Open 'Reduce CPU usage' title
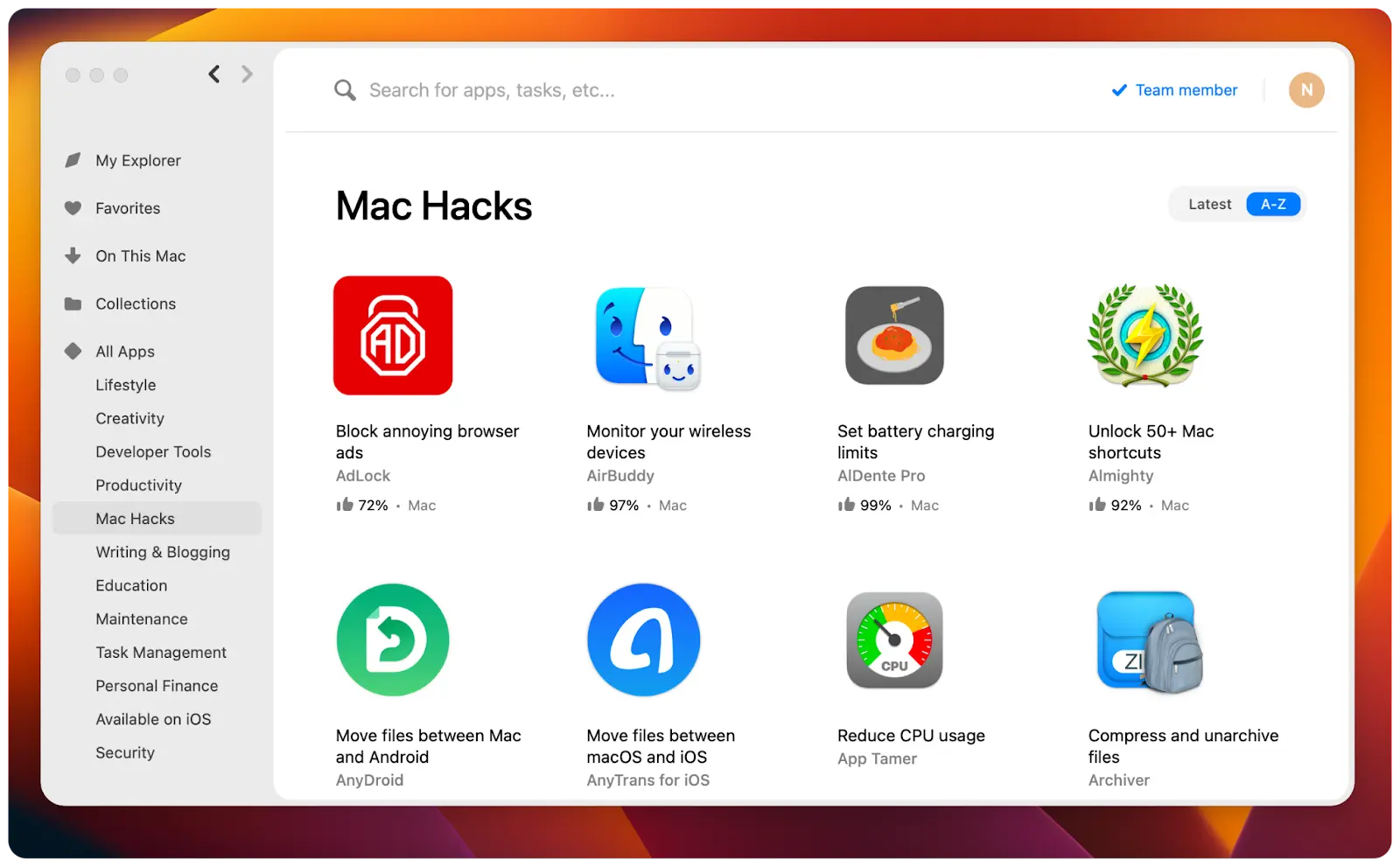This screenshot has width=1400, height=867. pyautogui.click(x=911, y=736)
